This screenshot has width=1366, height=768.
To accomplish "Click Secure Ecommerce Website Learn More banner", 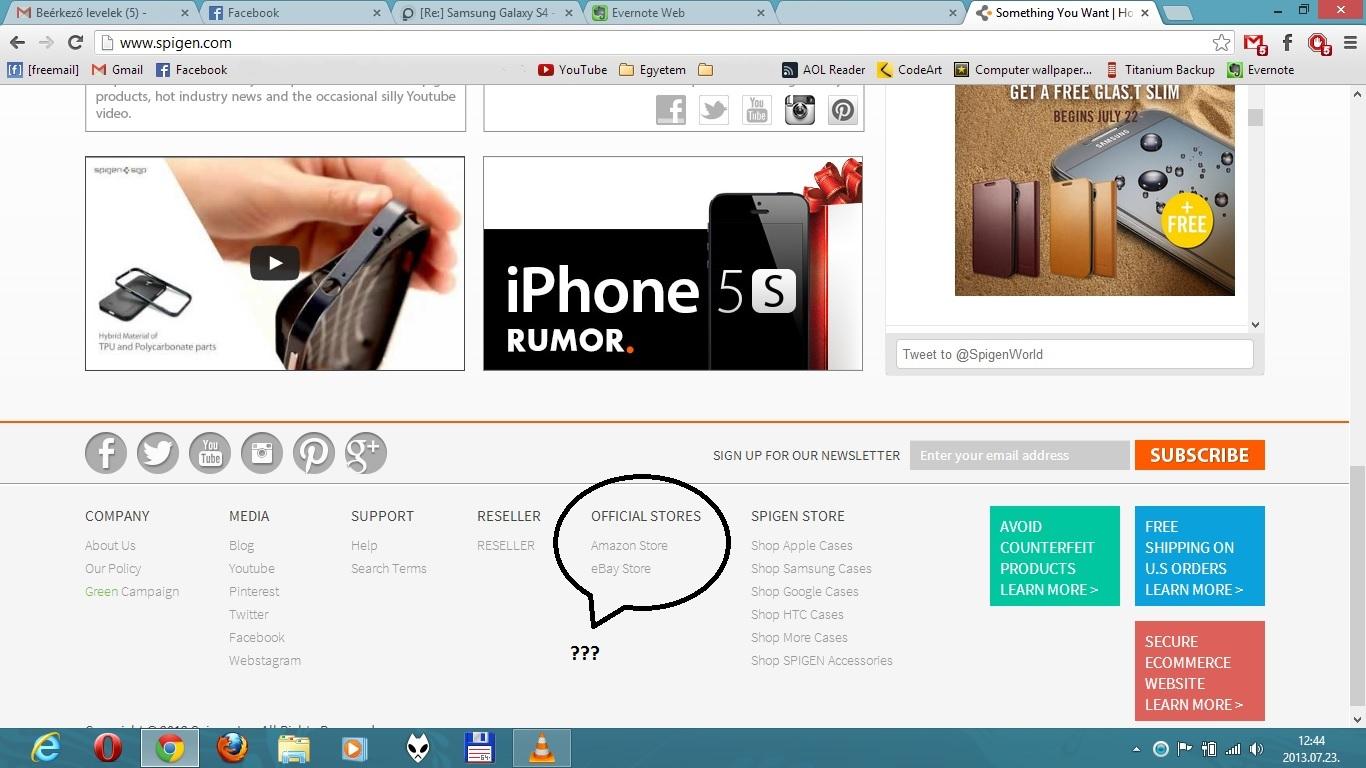I will click(x=1200, y=671).
